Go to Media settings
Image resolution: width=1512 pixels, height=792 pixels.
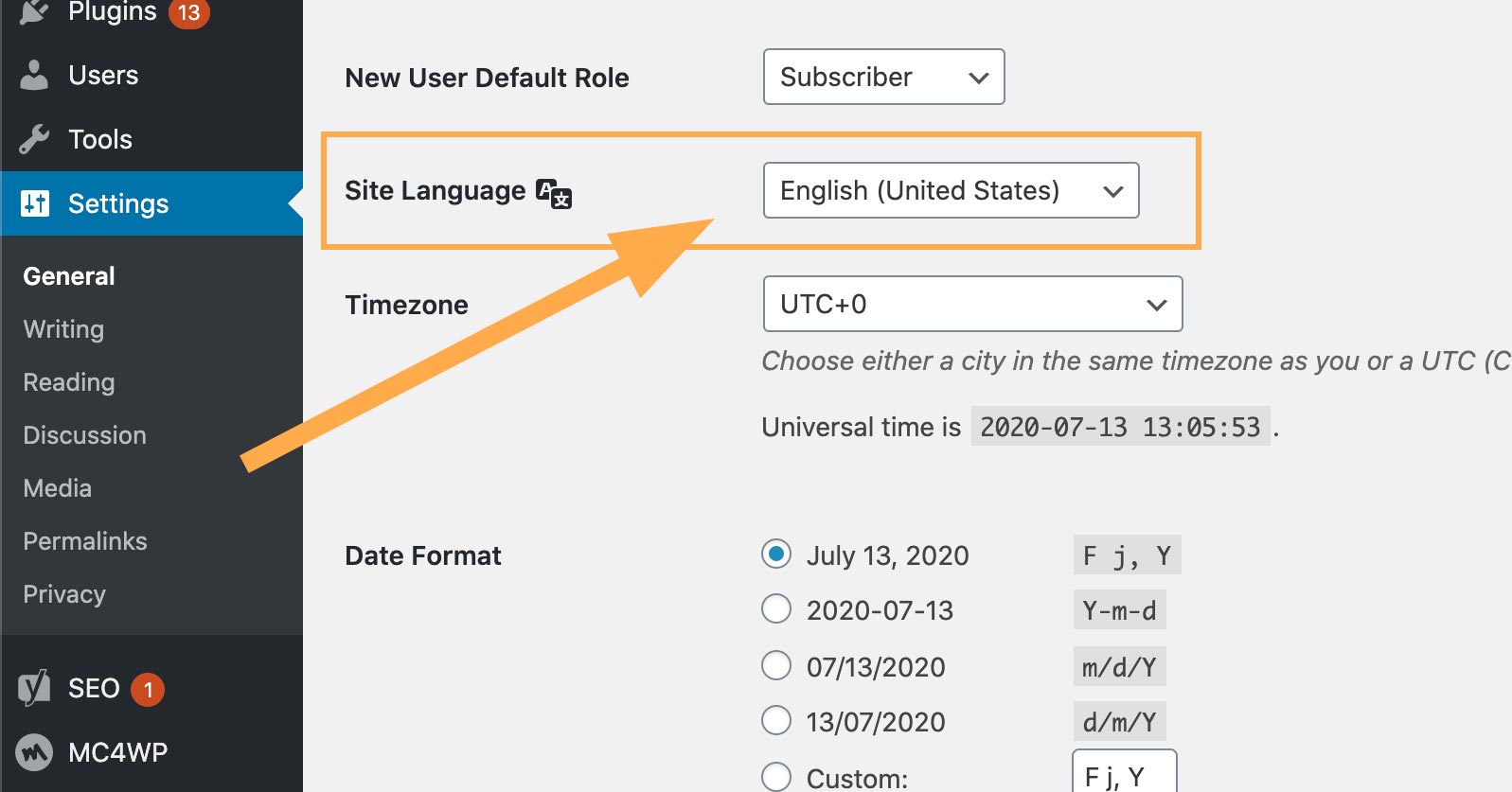coord(58,488)
